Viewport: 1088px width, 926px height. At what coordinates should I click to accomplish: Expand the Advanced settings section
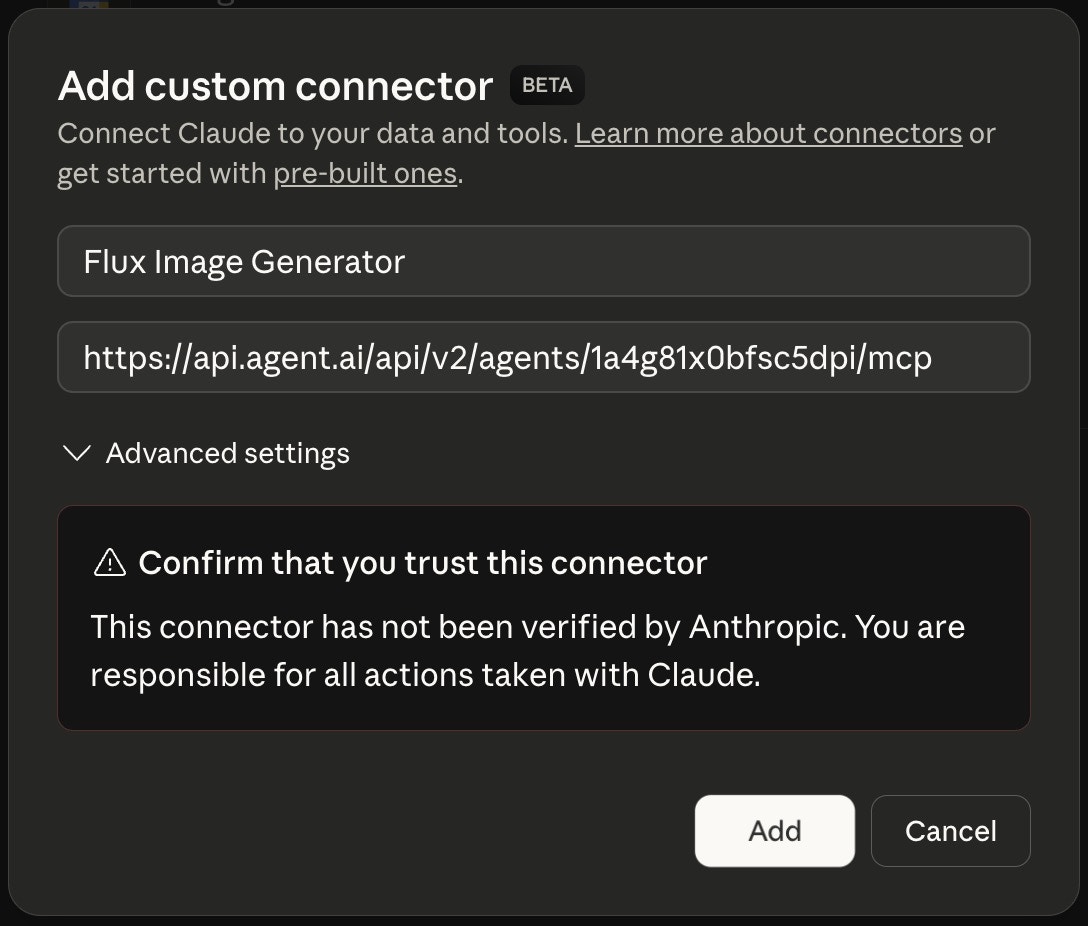pyautogui.click(x=226, y=454)
